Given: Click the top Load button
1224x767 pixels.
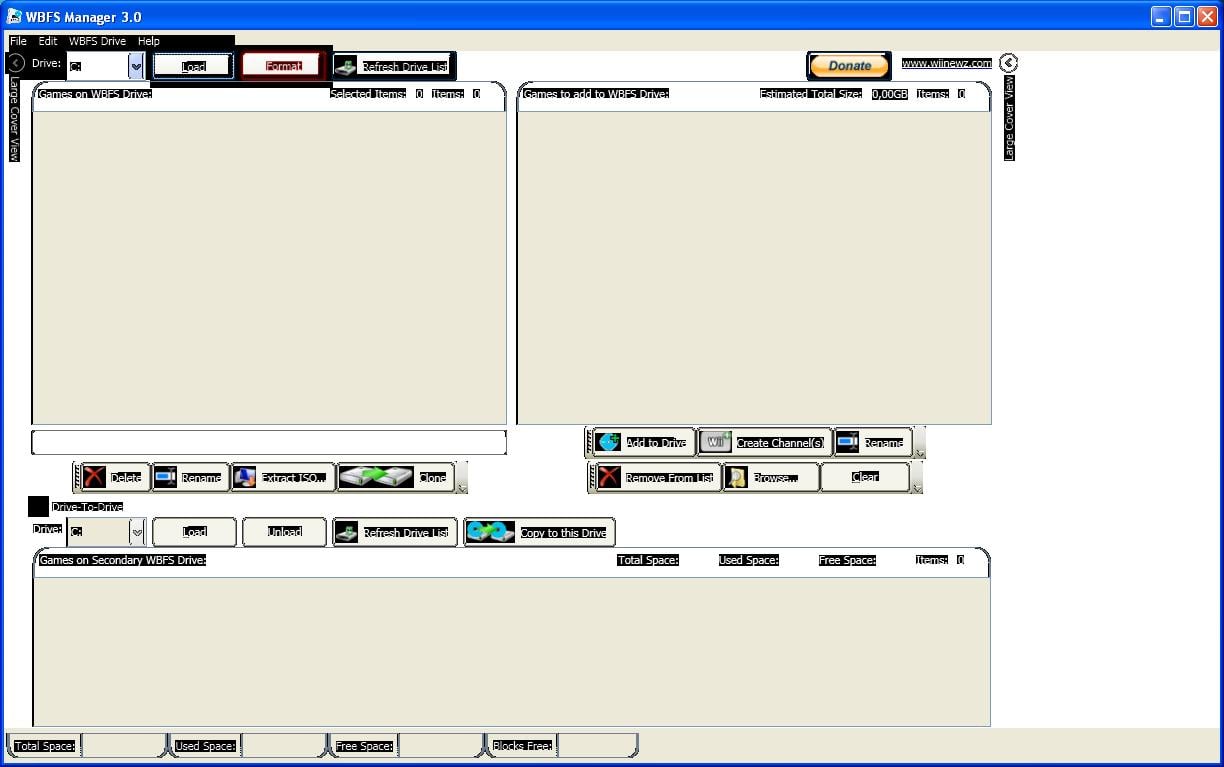Looking at the screenshot, I should [x=193, y=66].
